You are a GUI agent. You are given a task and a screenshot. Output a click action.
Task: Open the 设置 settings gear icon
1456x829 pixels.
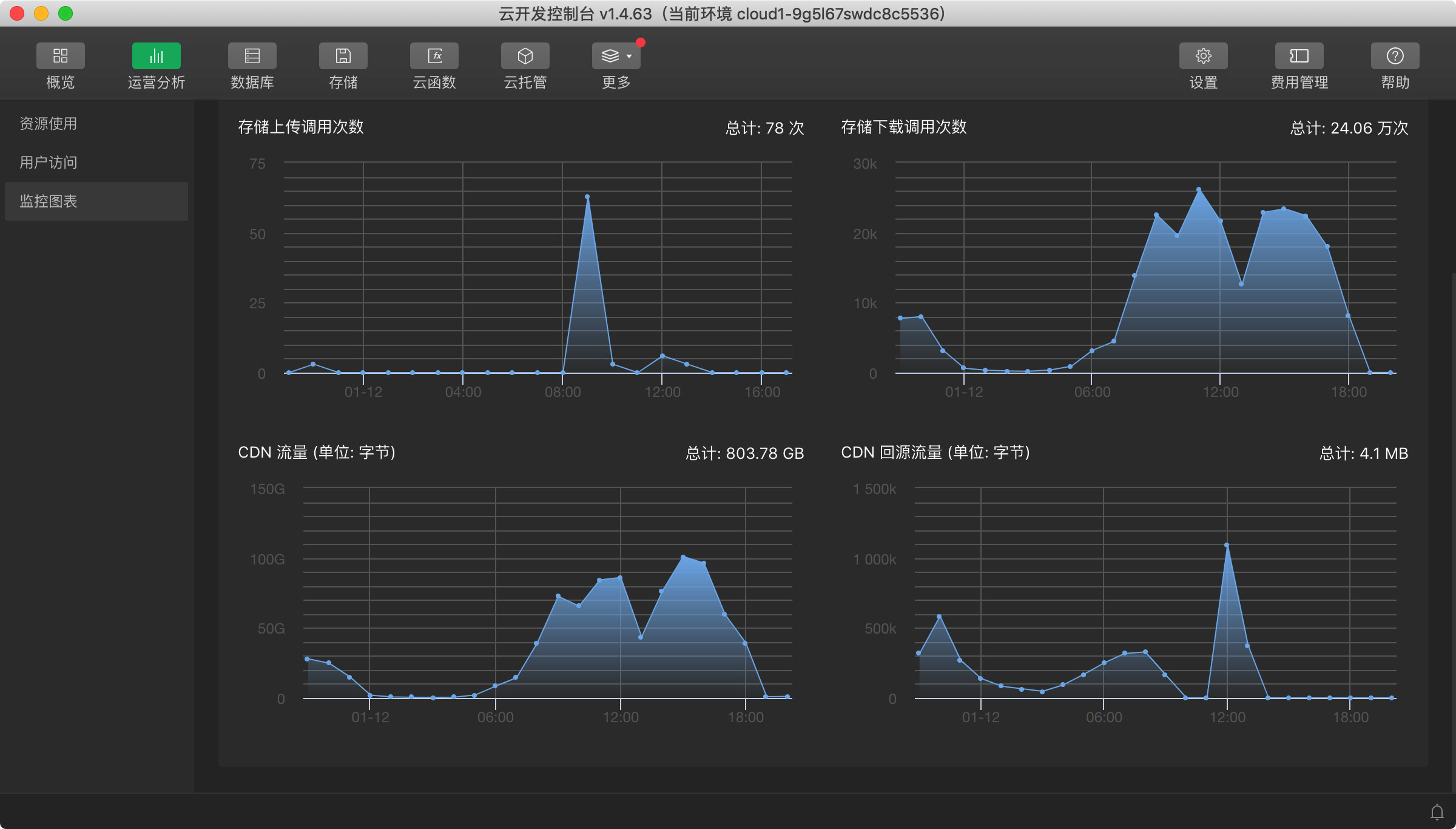(1203, 56)
